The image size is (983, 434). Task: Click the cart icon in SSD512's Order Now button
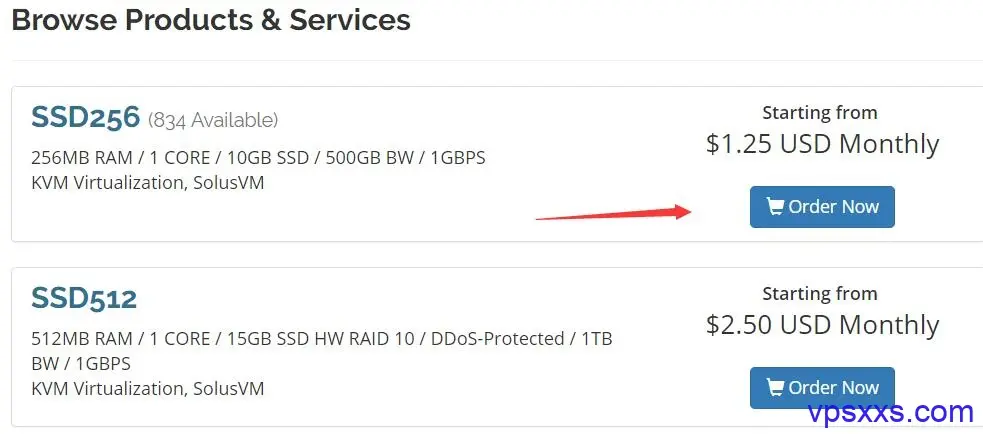tap(775, 388)
